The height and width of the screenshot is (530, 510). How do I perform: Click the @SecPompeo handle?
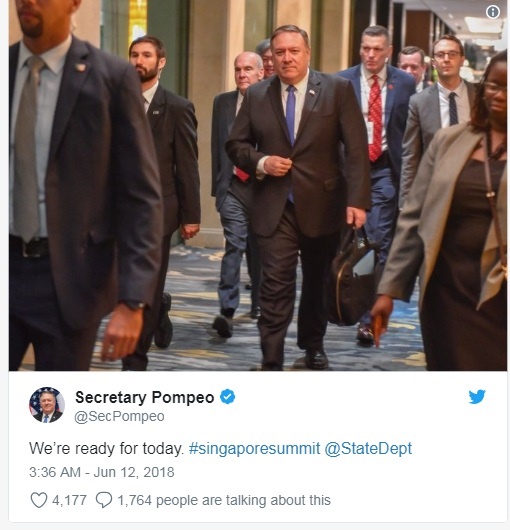tap(119, 416)
